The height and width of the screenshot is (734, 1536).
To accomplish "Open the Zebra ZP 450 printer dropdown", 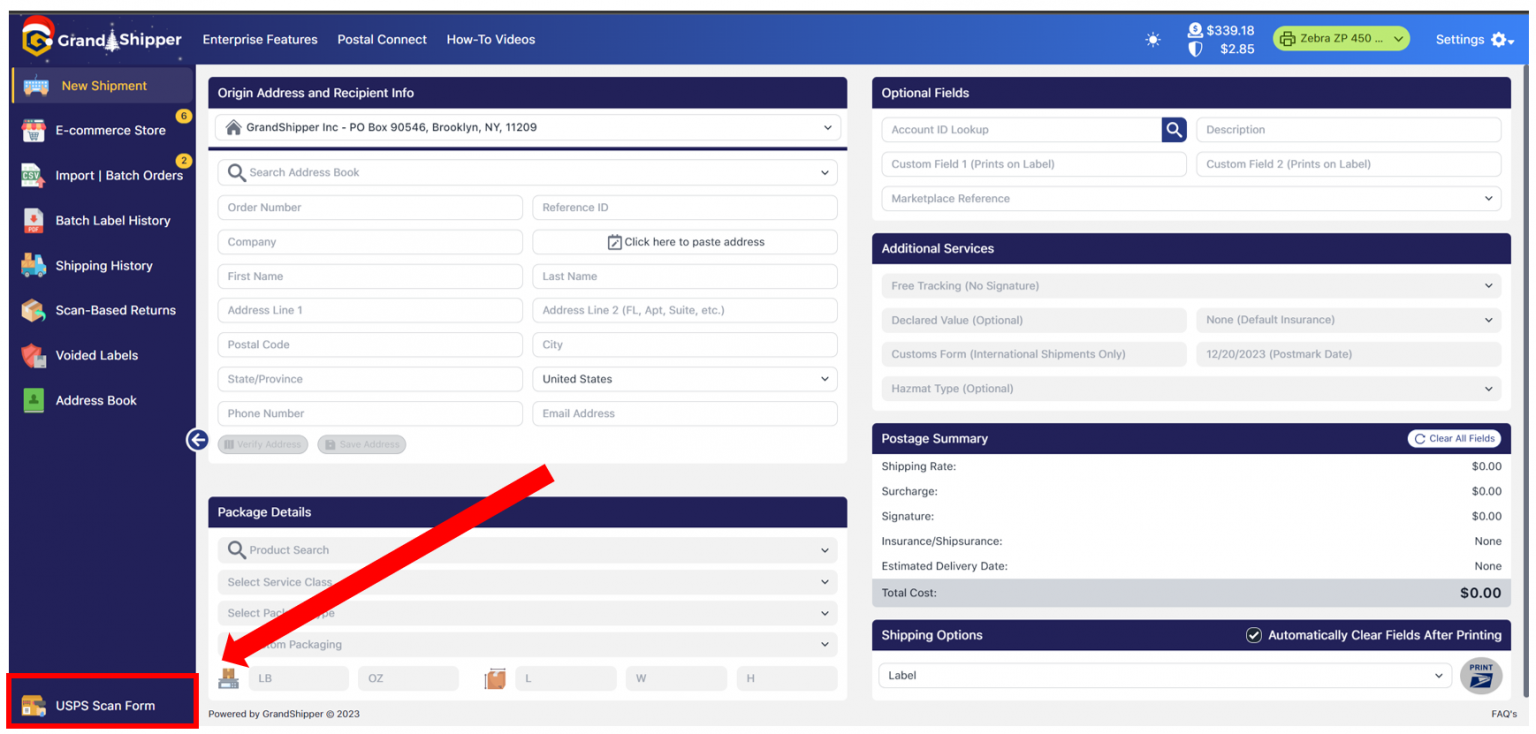I will pyautogui.click(x=1340, y=39).
